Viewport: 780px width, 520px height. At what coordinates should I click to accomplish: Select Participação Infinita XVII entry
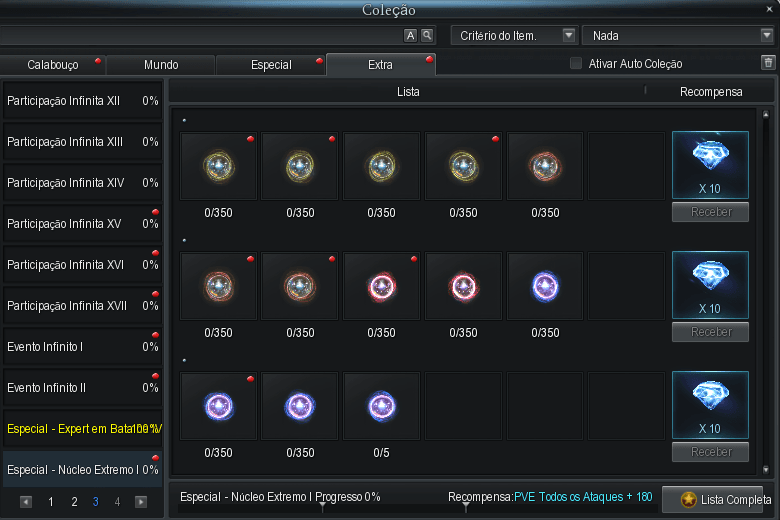[83, 306]
